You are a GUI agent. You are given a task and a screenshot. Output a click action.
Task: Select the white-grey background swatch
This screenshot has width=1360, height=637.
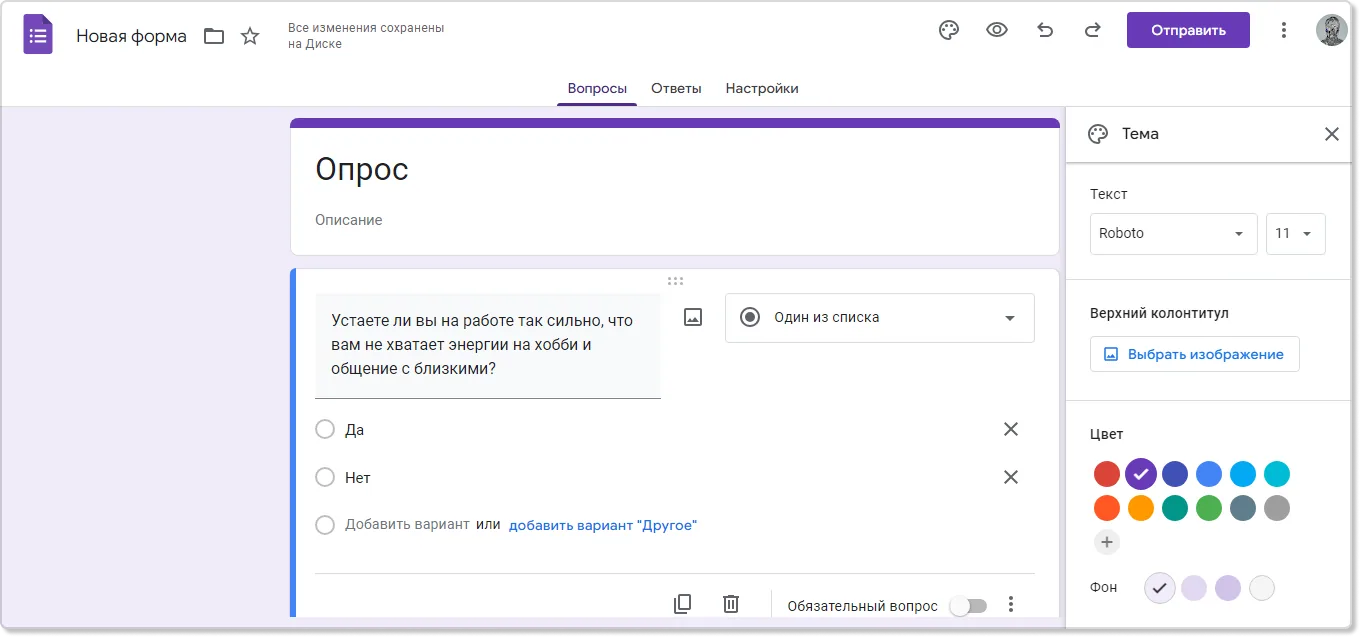click(x=1262, y=588)
